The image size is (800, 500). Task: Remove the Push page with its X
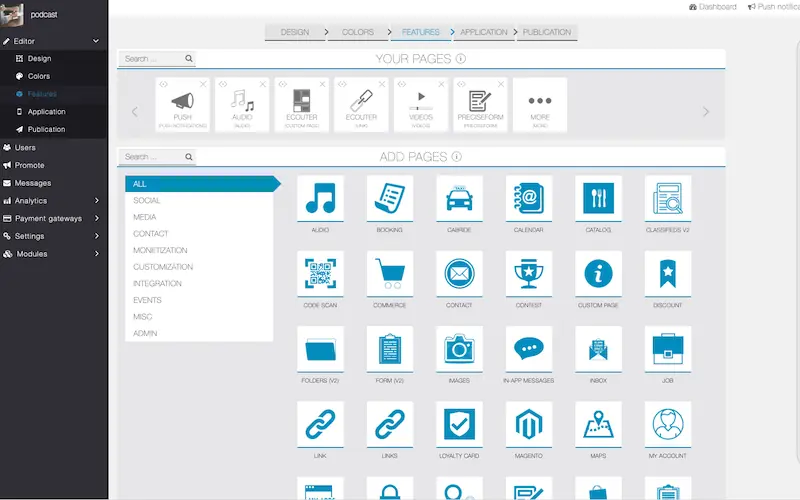pyautogui.click(x=203, y=84)
